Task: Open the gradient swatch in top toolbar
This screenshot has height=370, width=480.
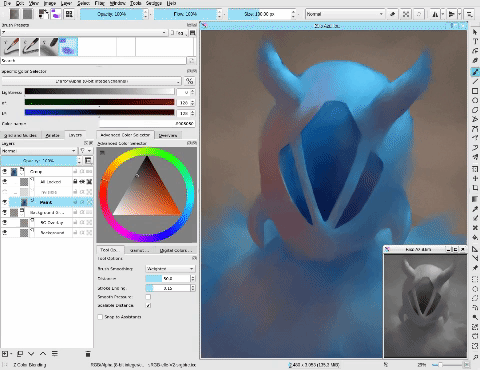Action: point(14,14)
